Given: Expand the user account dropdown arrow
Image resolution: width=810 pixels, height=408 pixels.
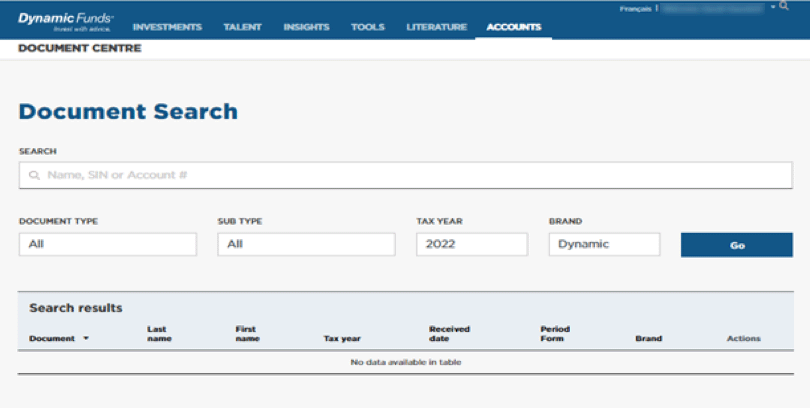Looking at the screenshot, I should (773, 7).
